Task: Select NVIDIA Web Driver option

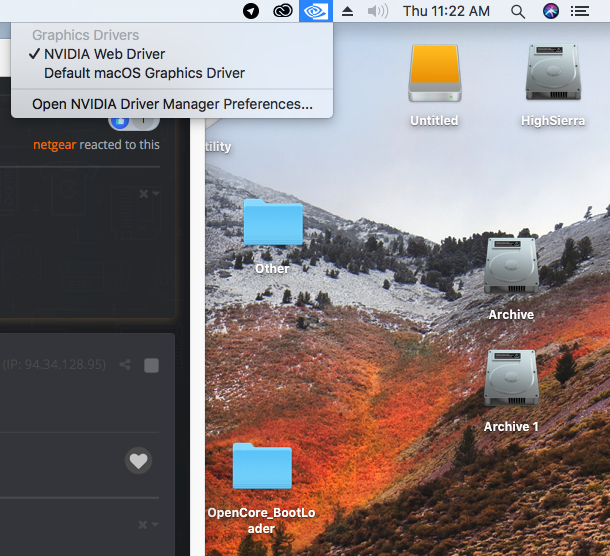Action: pyautogui.click(x=172, y=54)
